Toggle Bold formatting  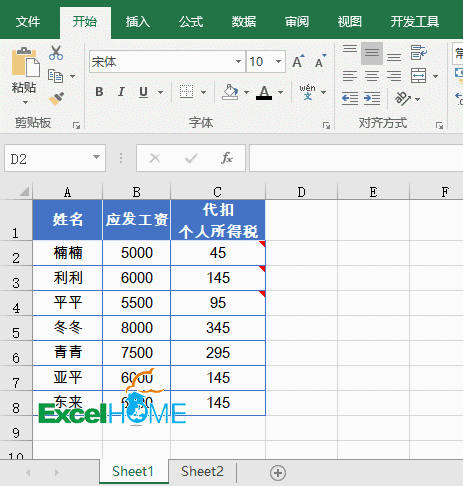(x=99, y=92)
